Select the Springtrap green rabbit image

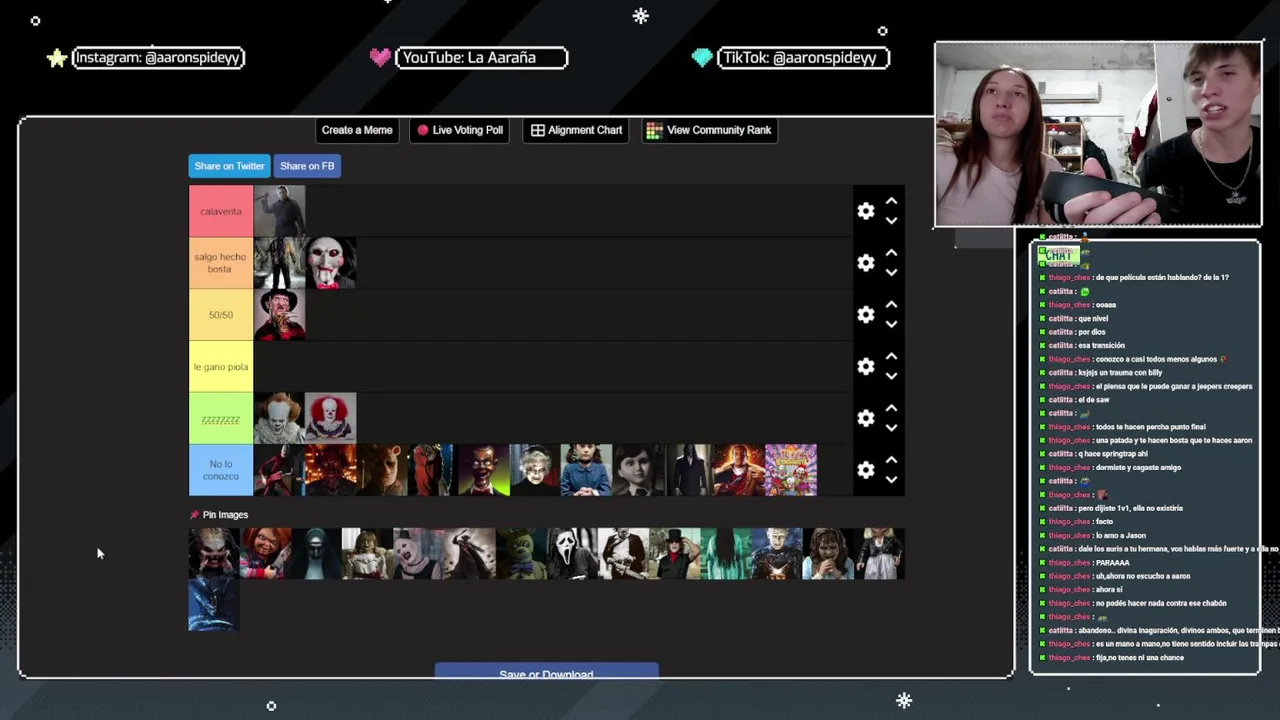(521, 554)
